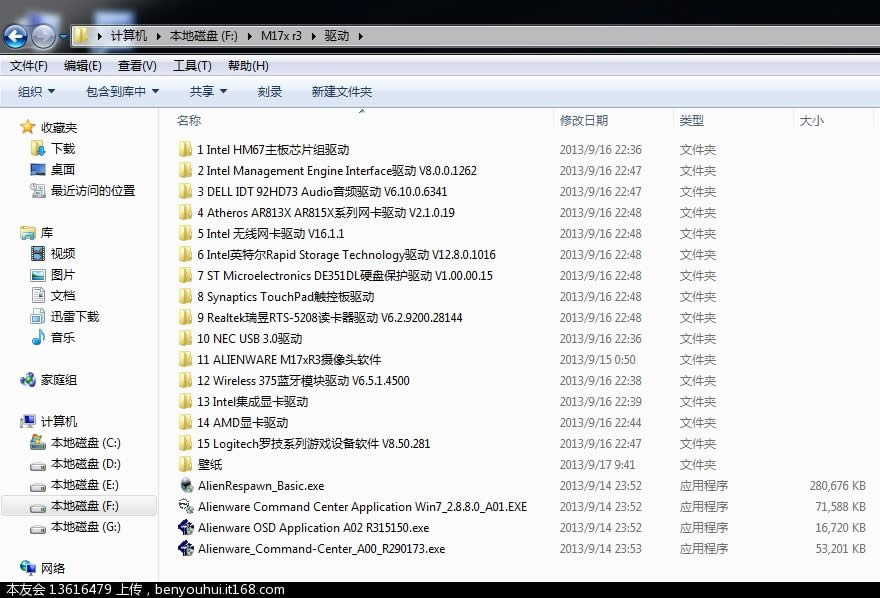Viewport: 880px width, 598px height.
Task: Select folder 8 Synaptics TouchPad触控板驱动
Action: tap(276, 297)
